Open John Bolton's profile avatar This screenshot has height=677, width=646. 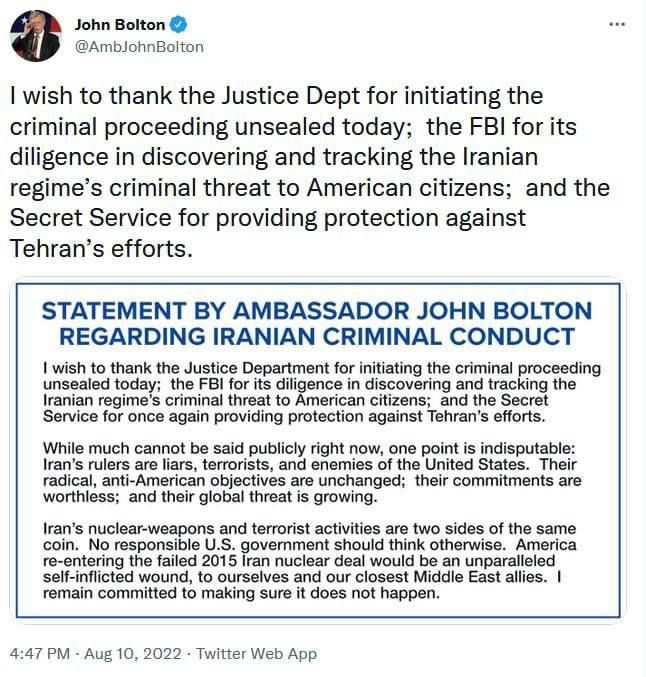click(x=35, y=36)
